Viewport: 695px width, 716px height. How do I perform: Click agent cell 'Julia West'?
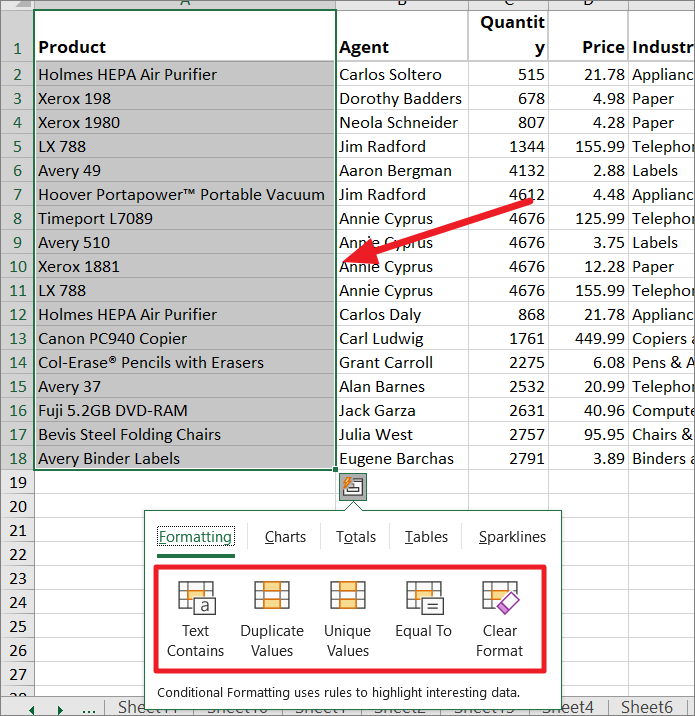(402, 434)
